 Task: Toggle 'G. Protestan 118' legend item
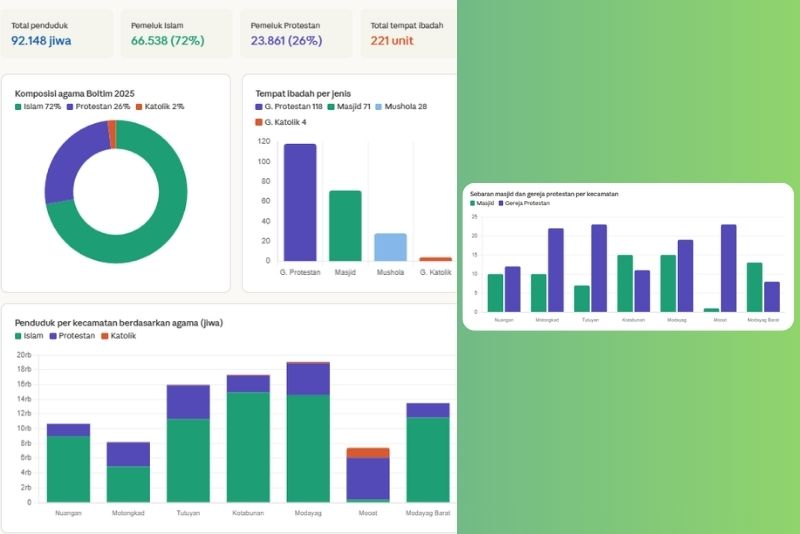tap(293, 106)
